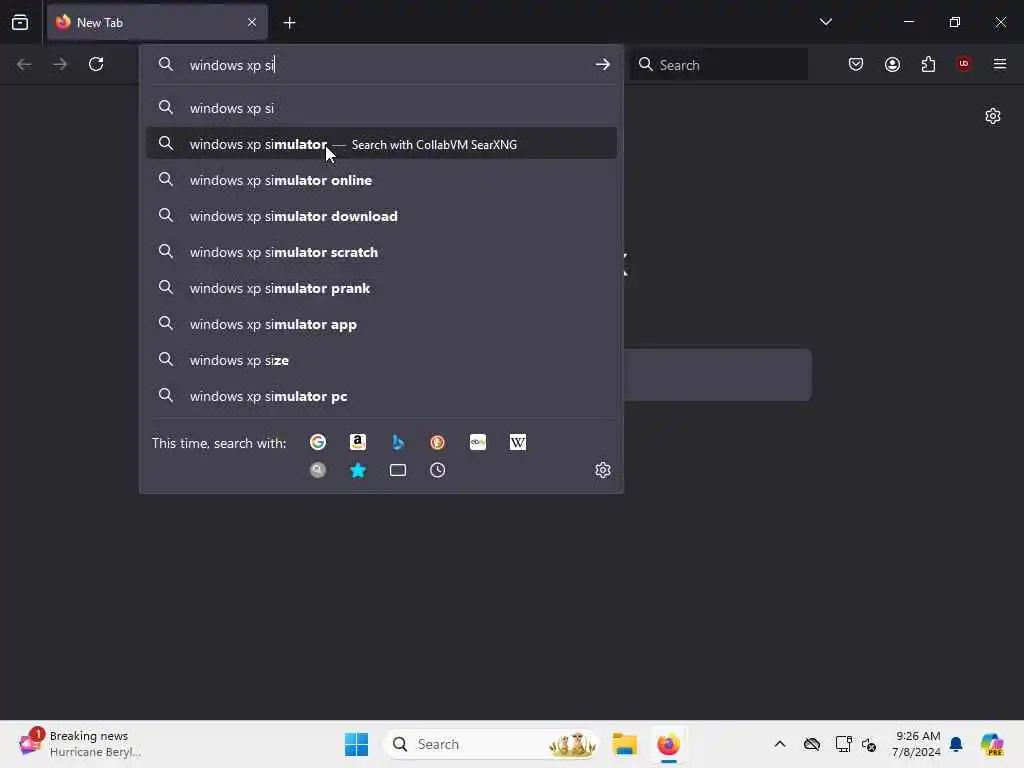Reload the current page
This screenshot has width=1024, height=768.
coord(96,64)
